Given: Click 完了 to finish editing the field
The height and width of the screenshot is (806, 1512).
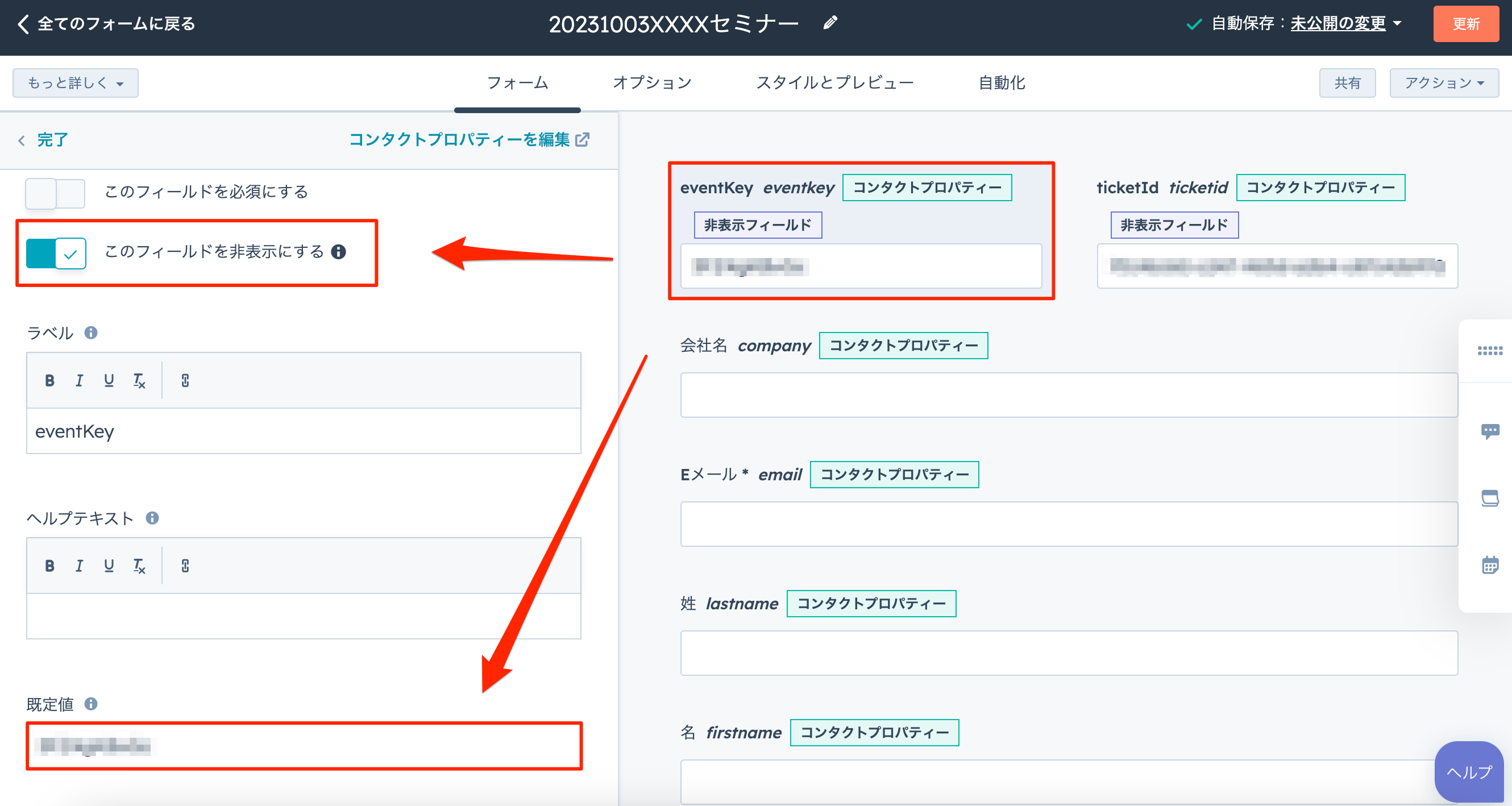Looking at the screenshot, I should (x=52, y=140).
